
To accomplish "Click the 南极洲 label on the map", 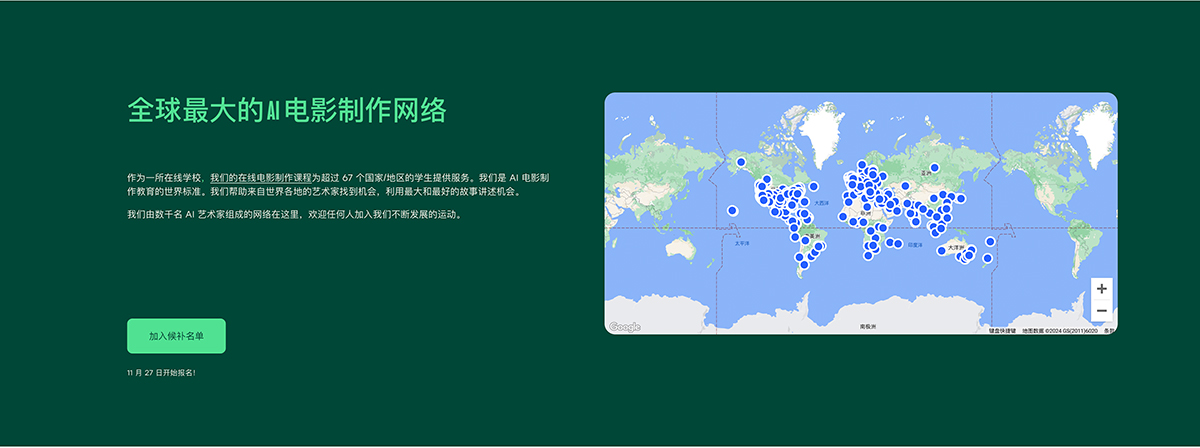I will (867, 326).
